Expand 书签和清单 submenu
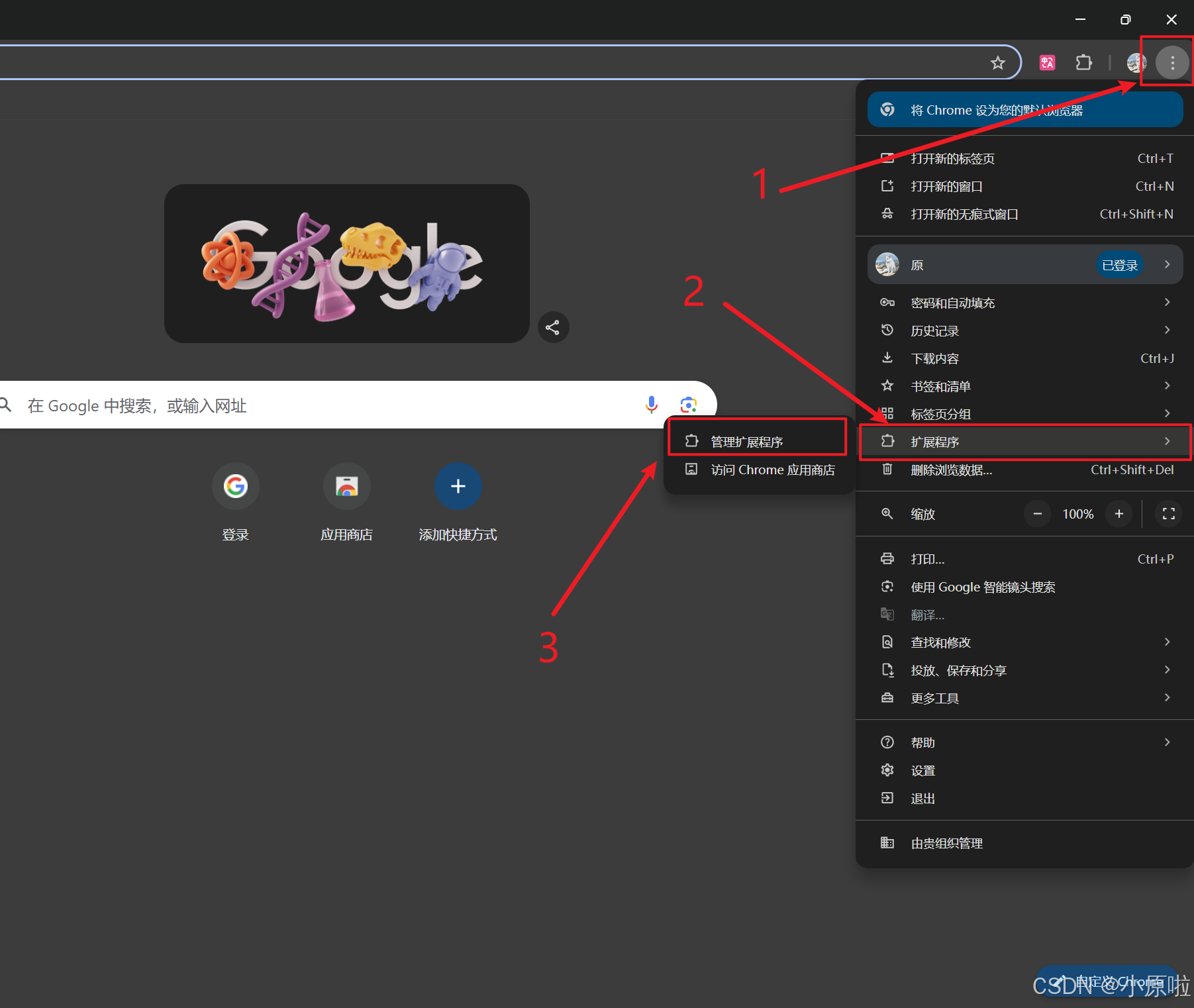This screenshot has width=1194, height=1008. point(1025,386)
